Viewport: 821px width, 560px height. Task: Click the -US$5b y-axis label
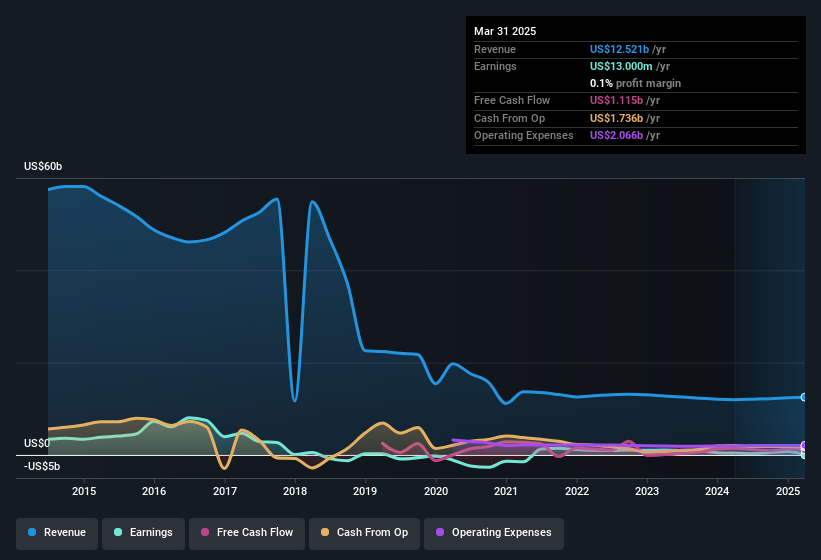coord(42,466)
